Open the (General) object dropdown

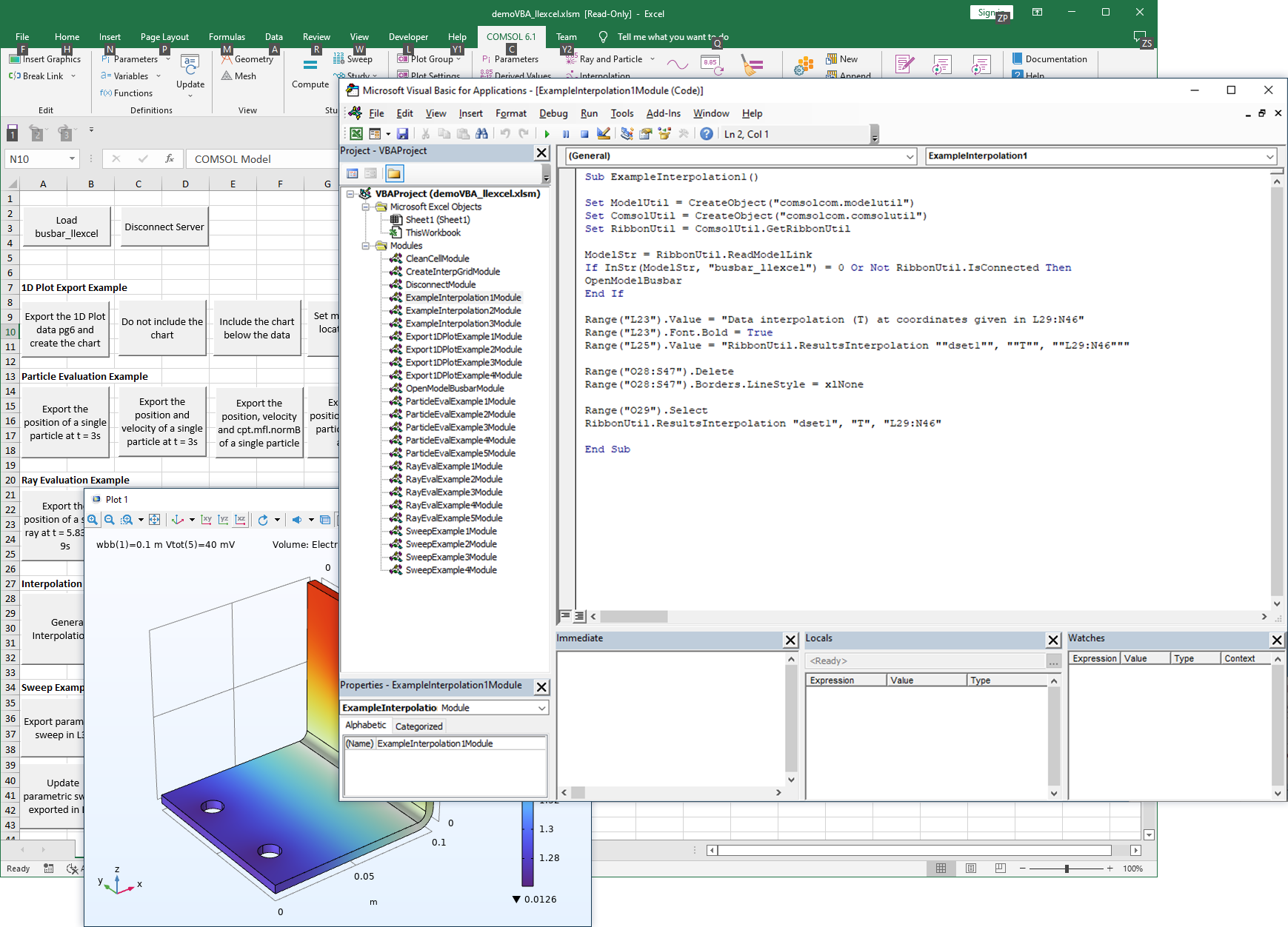coord(910,156)
